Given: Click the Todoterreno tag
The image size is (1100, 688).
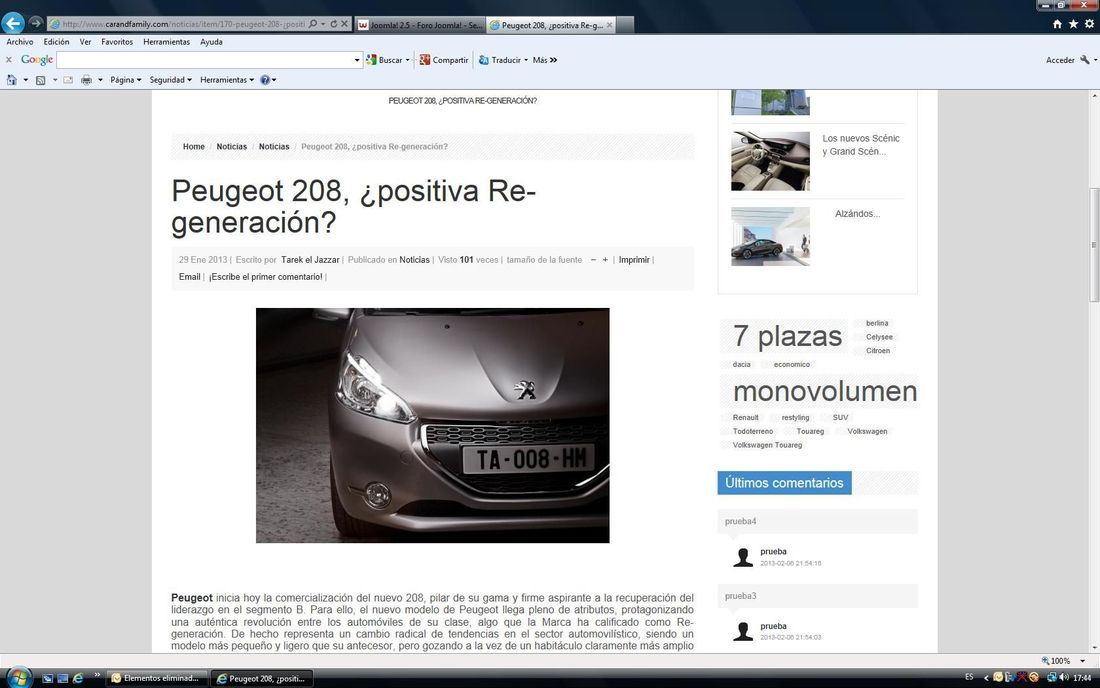Looking at the screenshot, I should click(753, 431).
